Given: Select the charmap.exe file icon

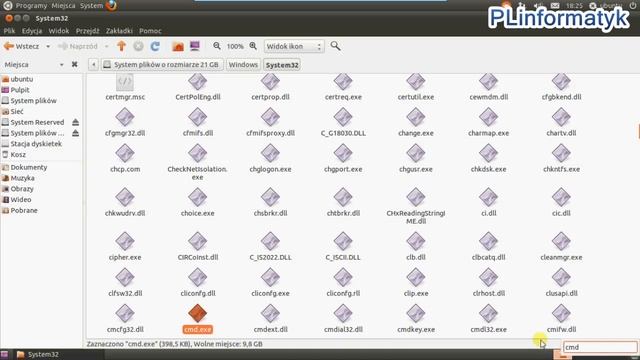Looking at the screenshot, I should (489, 118).
